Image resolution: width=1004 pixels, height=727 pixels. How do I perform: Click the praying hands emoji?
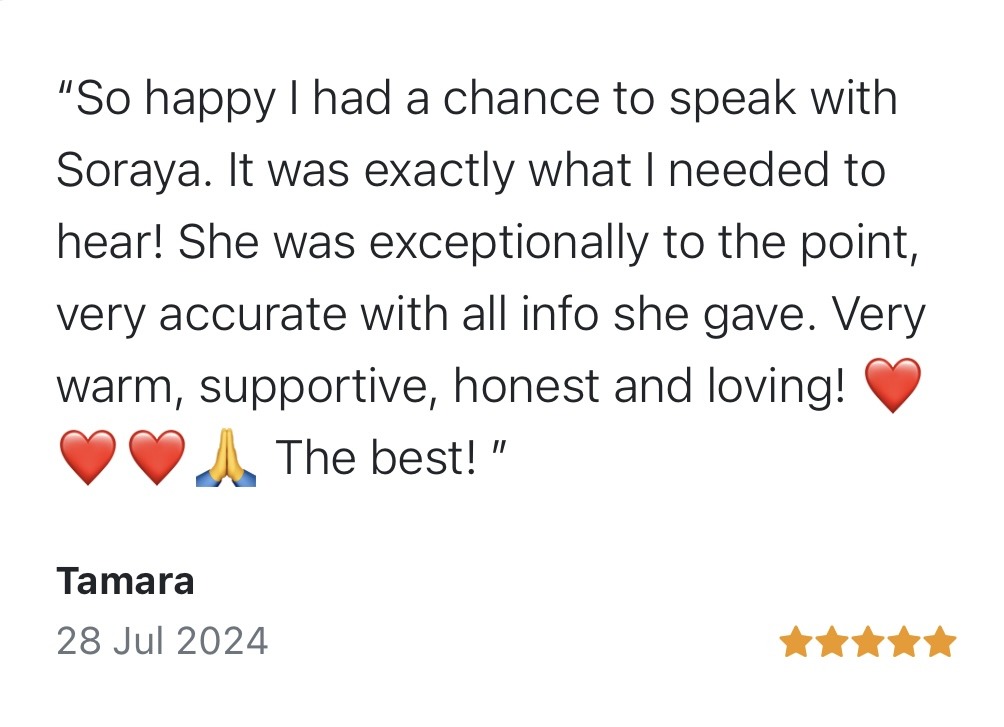pos(228,458)
